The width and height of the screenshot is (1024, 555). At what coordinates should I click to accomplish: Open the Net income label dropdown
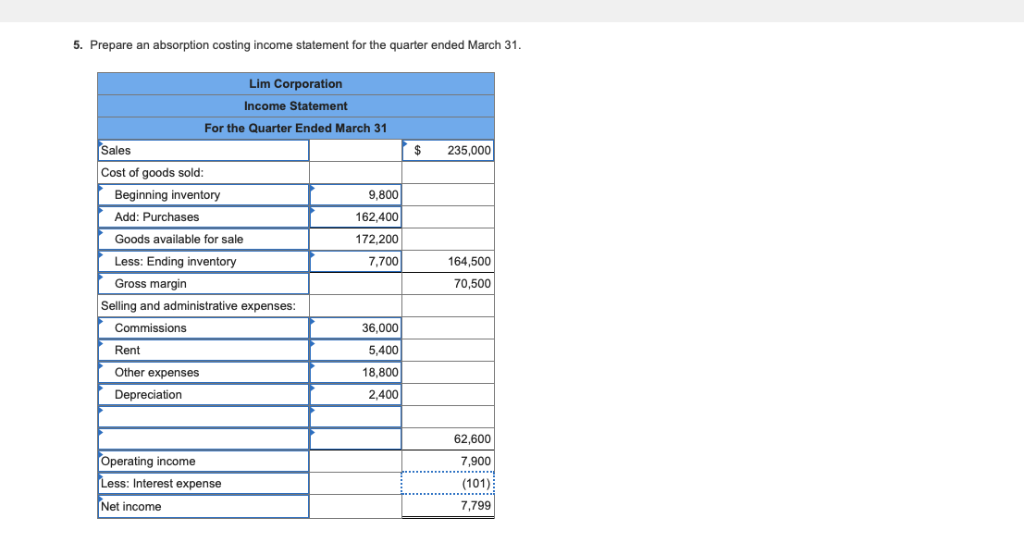[204, 506]
